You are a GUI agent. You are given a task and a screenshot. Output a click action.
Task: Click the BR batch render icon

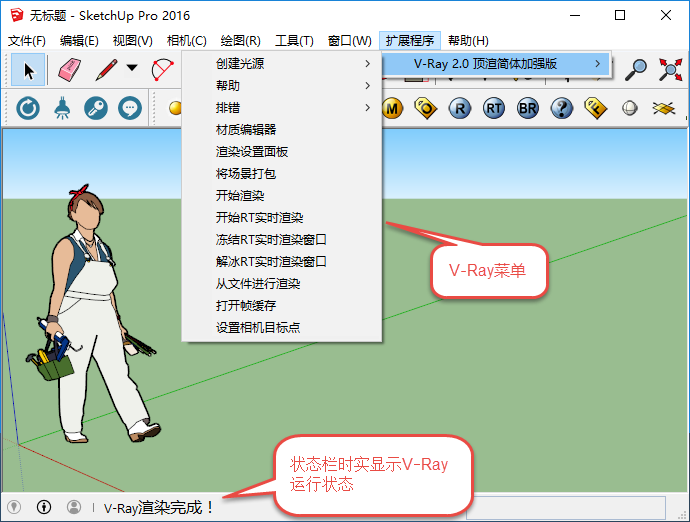(x=528, y=108)
